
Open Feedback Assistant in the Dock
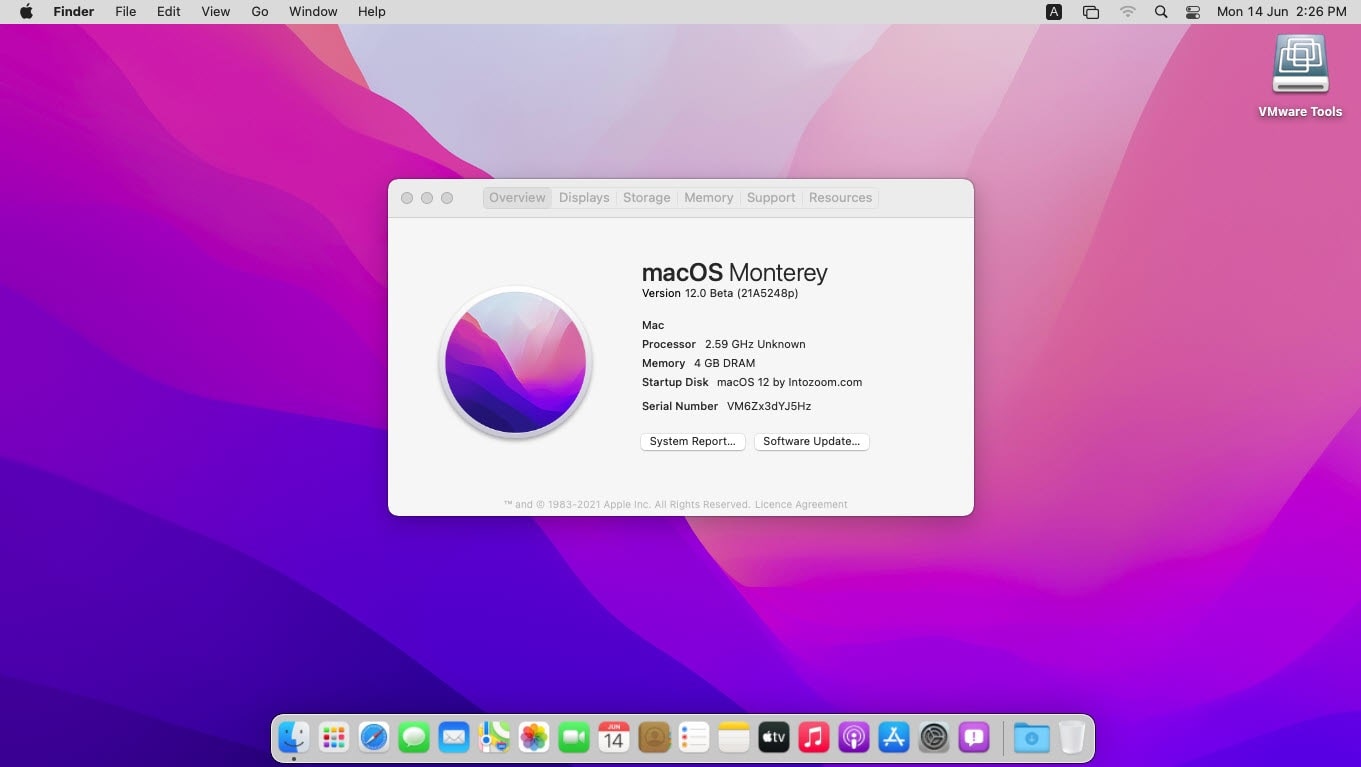point(974,738)
